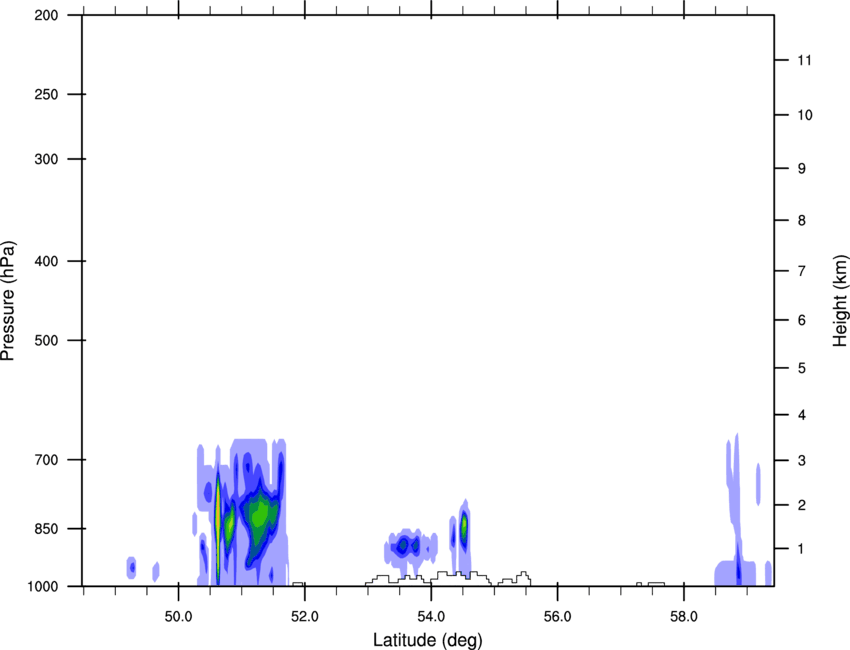Click the 56.0 latitude tick label
The width and height of the screenshot is (850, 650).
pyautogui.click(x=557, y=617)
